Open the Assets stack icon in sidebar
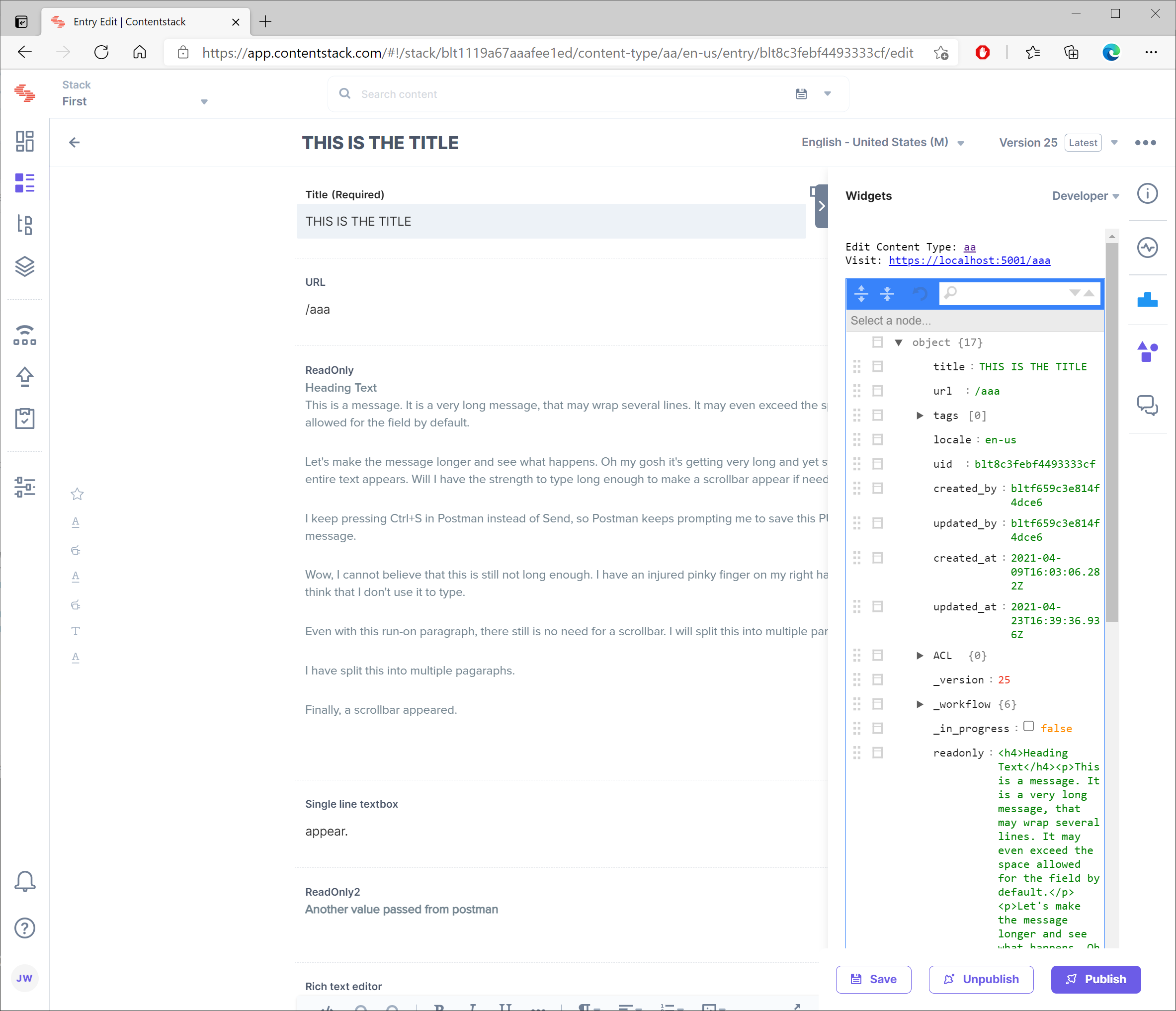Screen dimensions: 1176x1011 [x=25, y=267]
